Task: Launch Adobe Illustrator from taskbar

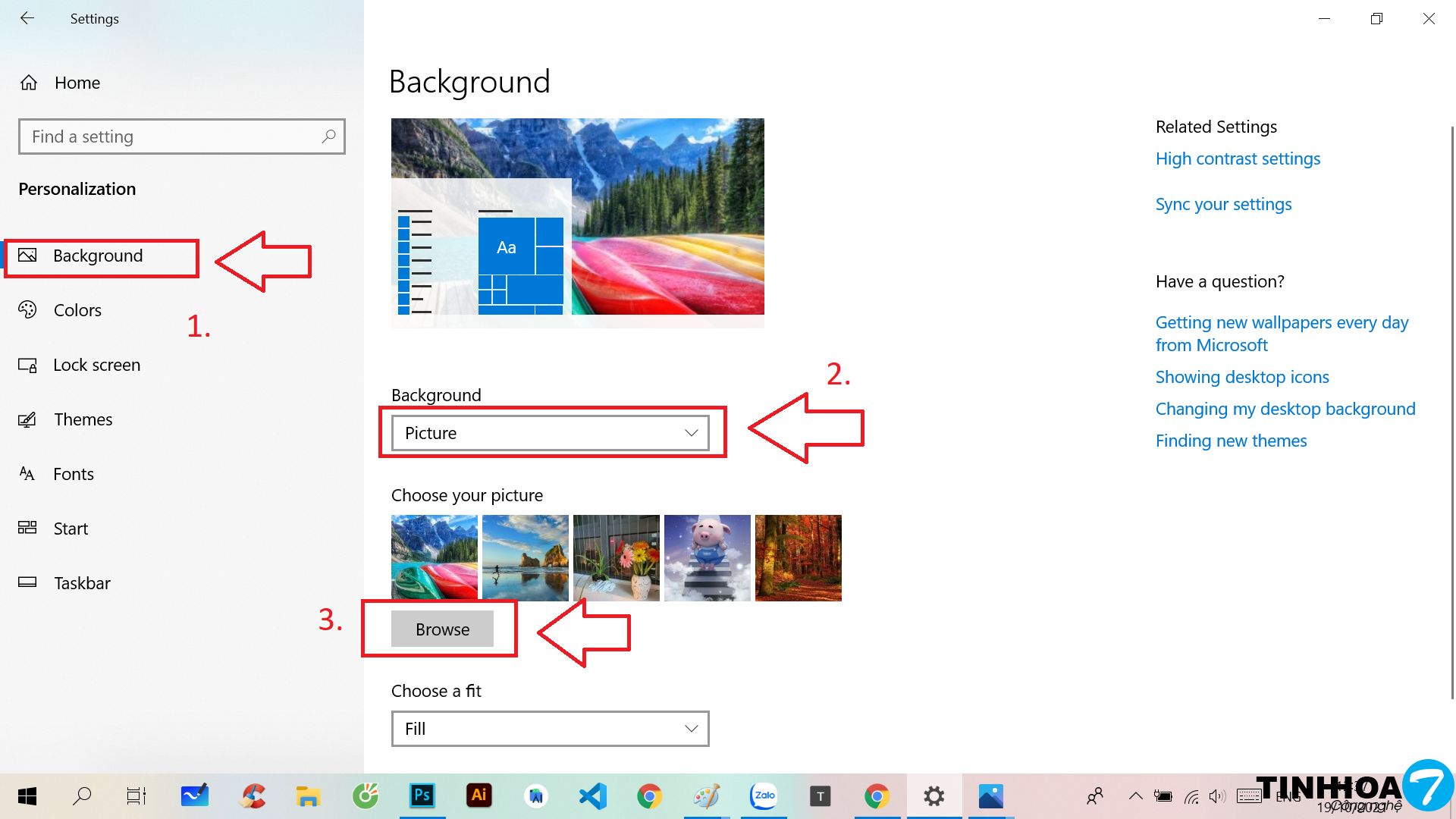Action: (479, 795)
